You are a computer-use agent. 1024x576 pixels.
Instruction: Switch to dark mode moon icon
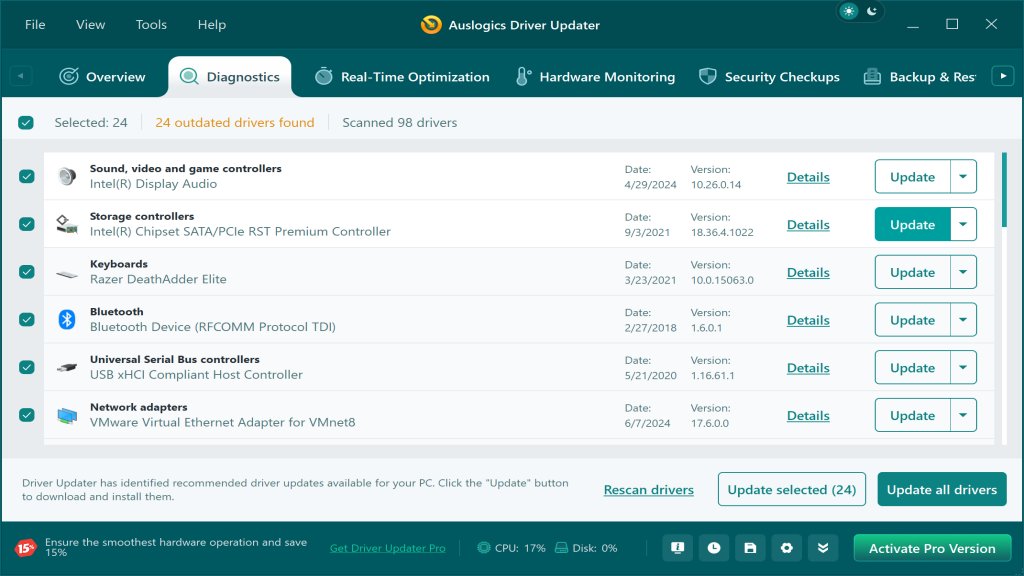point(873,11)
